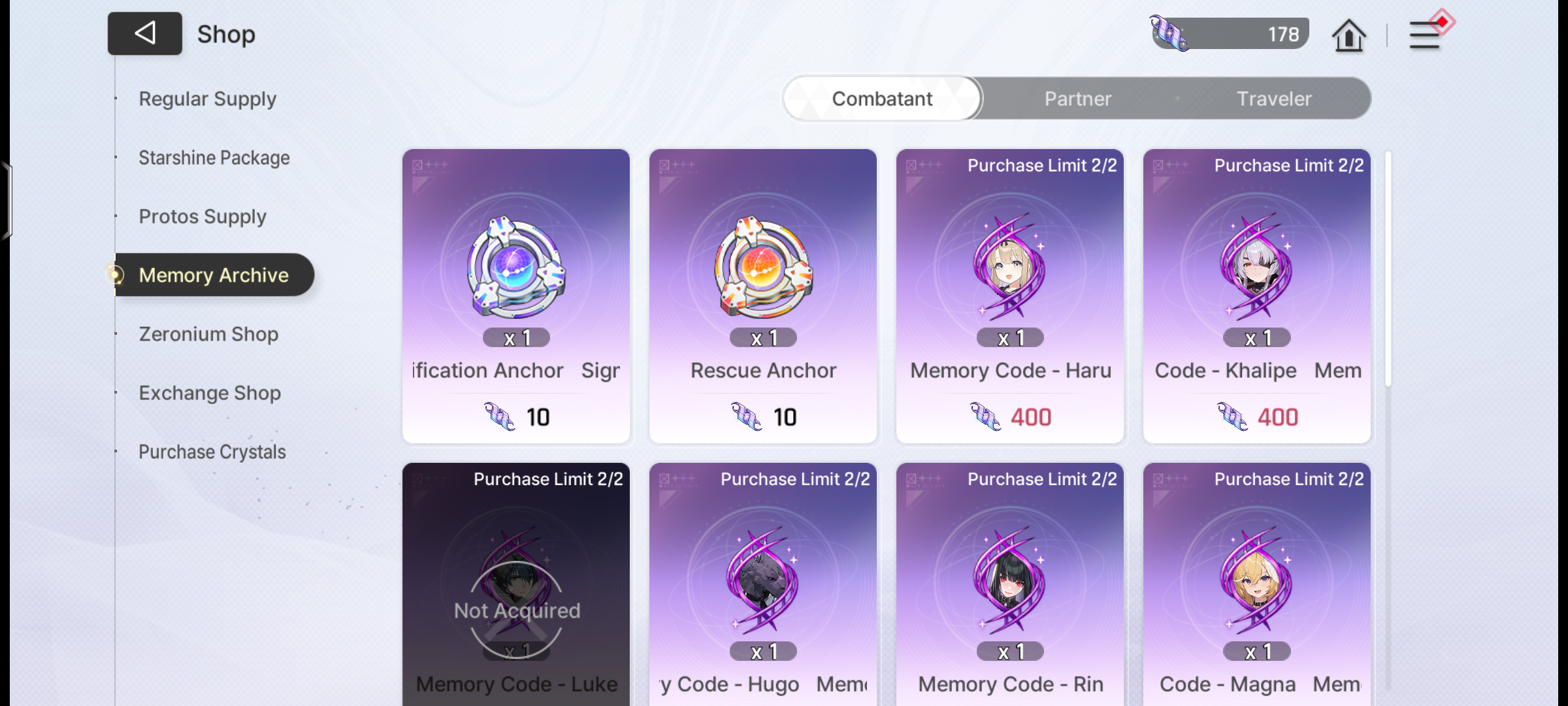This screenshot has width=1568, height=706.
Task: Switch to the Traveler tab
Action: [1274, 99]
